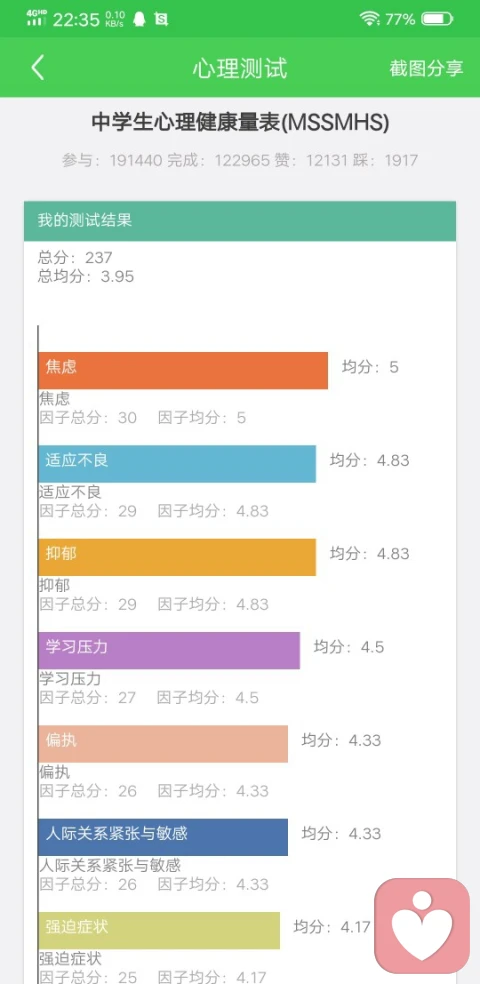Click 截图分享 share screenshot button
The image size is (480, 984).
click(x=426, y=68)
